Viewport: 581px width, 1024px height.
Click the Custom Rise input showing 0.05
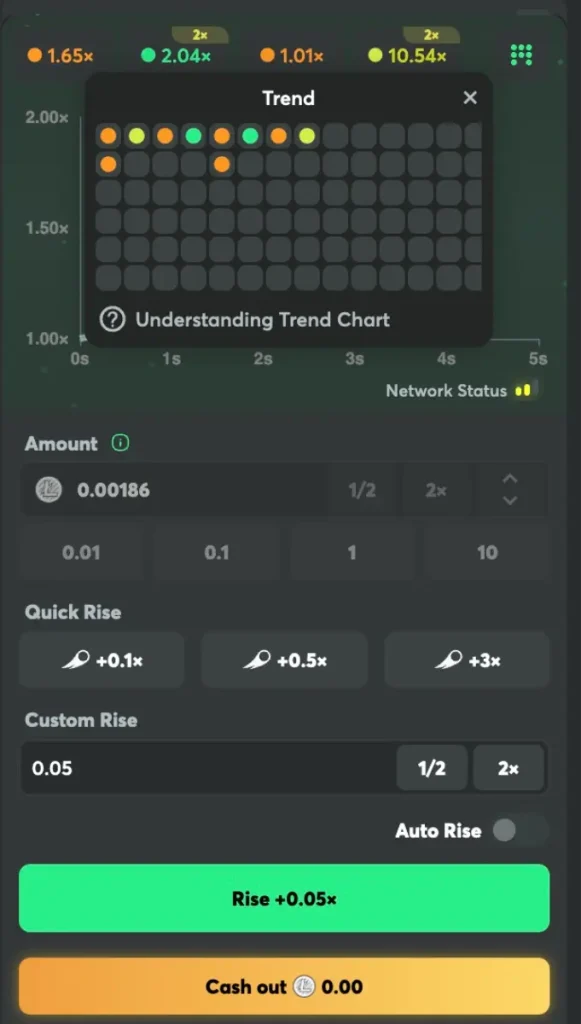click(x=200, y=768)
